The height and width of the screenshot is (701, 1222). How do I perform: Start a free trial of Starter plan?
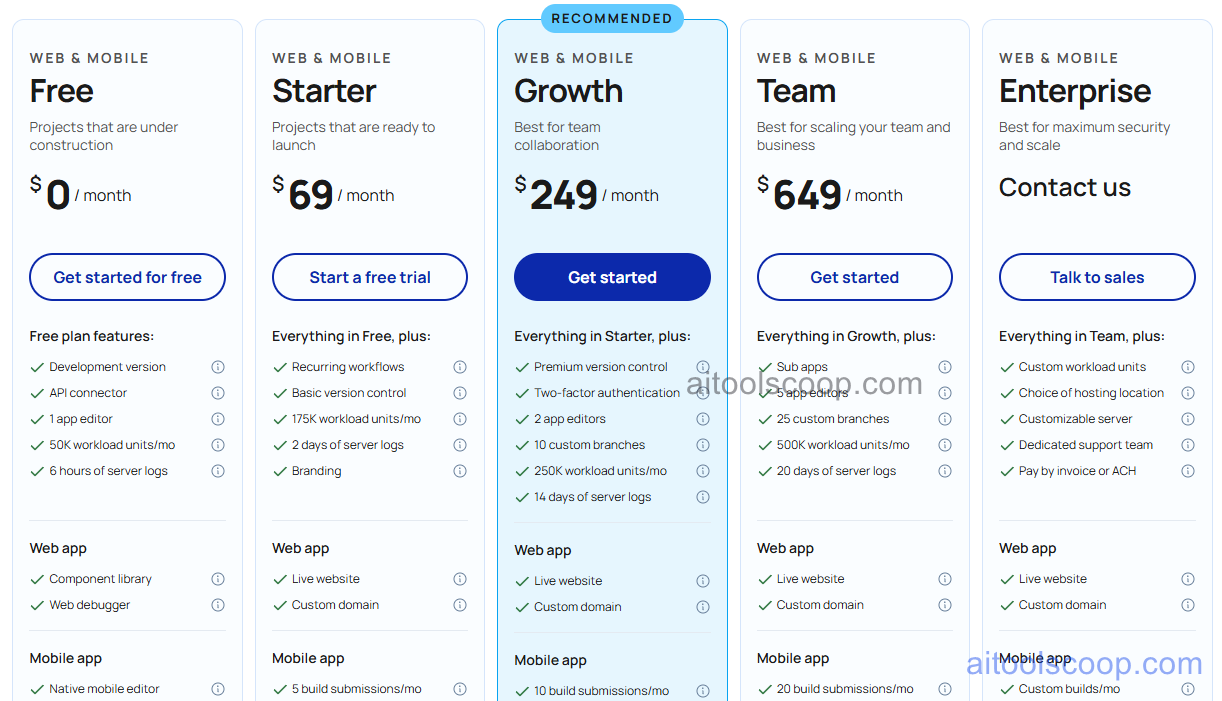coord(370,277)
